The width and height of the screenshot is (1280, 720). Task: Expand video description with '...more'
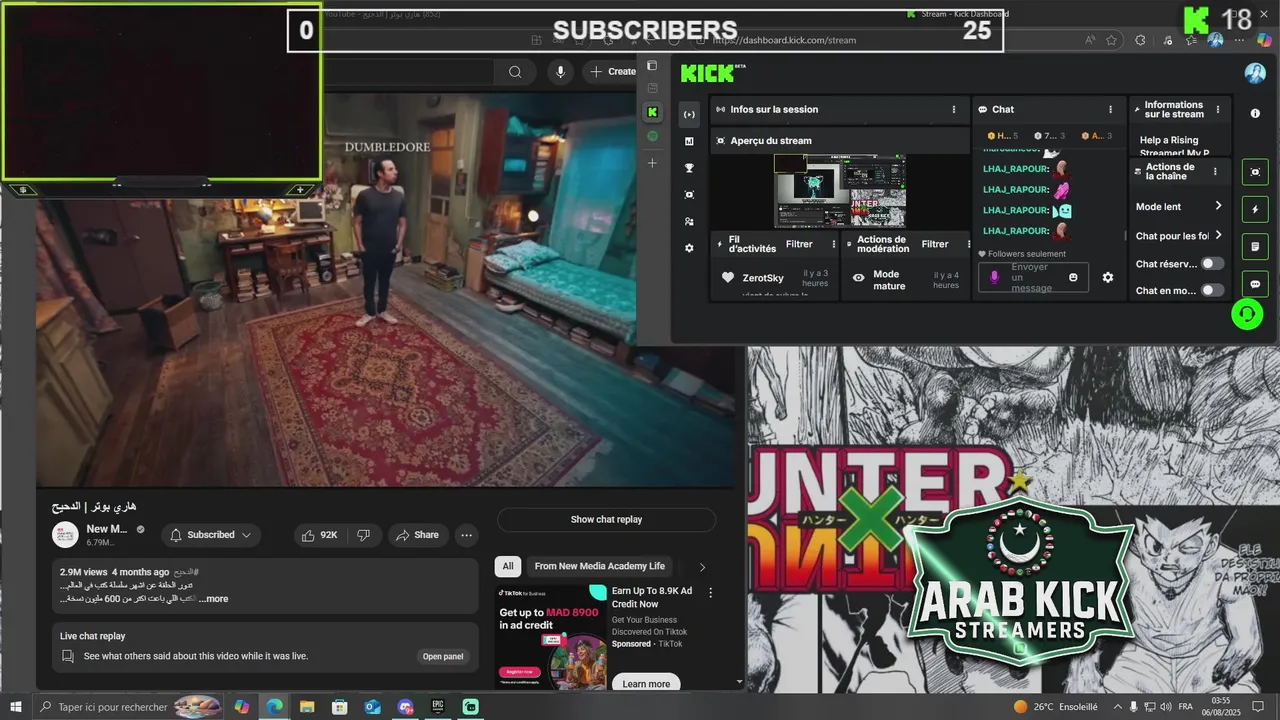pos(213,599)
